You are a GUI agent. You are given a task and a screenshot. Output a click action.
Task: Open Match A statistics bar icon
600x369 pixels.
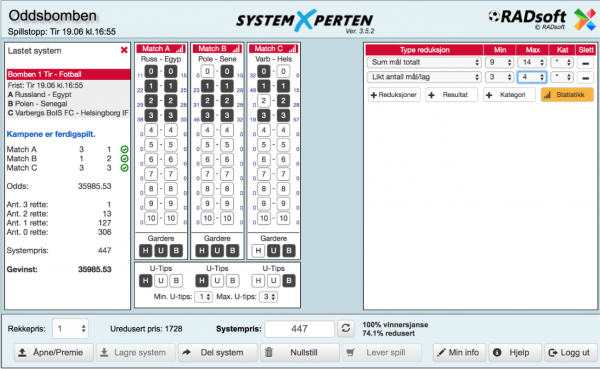tap(179, 49)
